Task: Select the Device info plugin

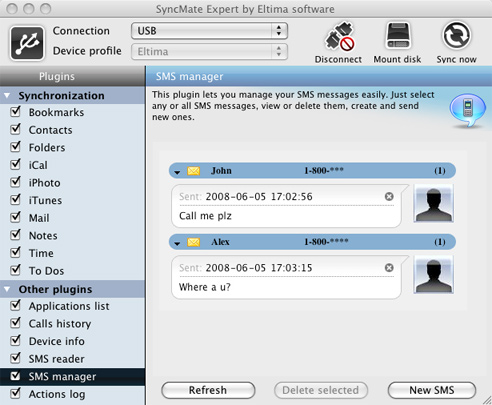Action: tap(57, 341)
